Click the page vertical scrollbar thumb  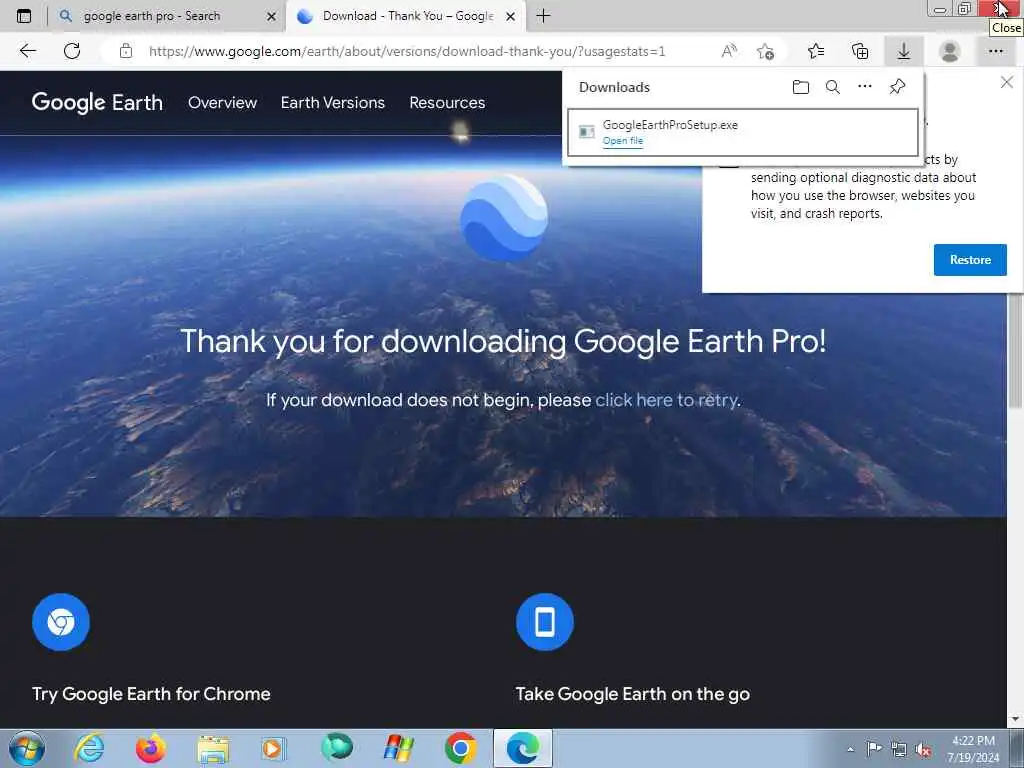pos(1015,353)
